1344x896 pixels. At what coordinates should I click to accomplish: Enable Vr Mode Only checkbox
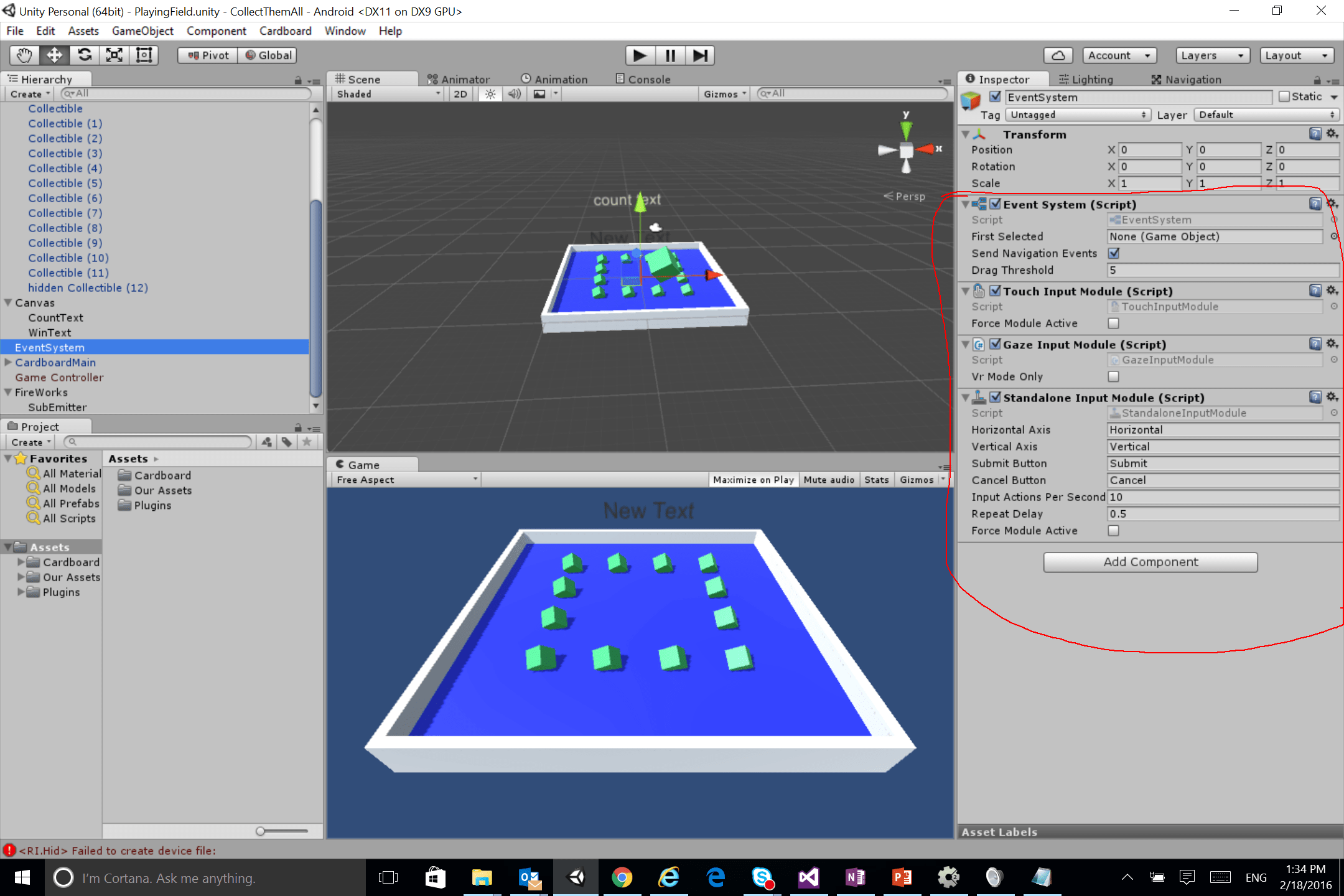tap(1114, 376)
